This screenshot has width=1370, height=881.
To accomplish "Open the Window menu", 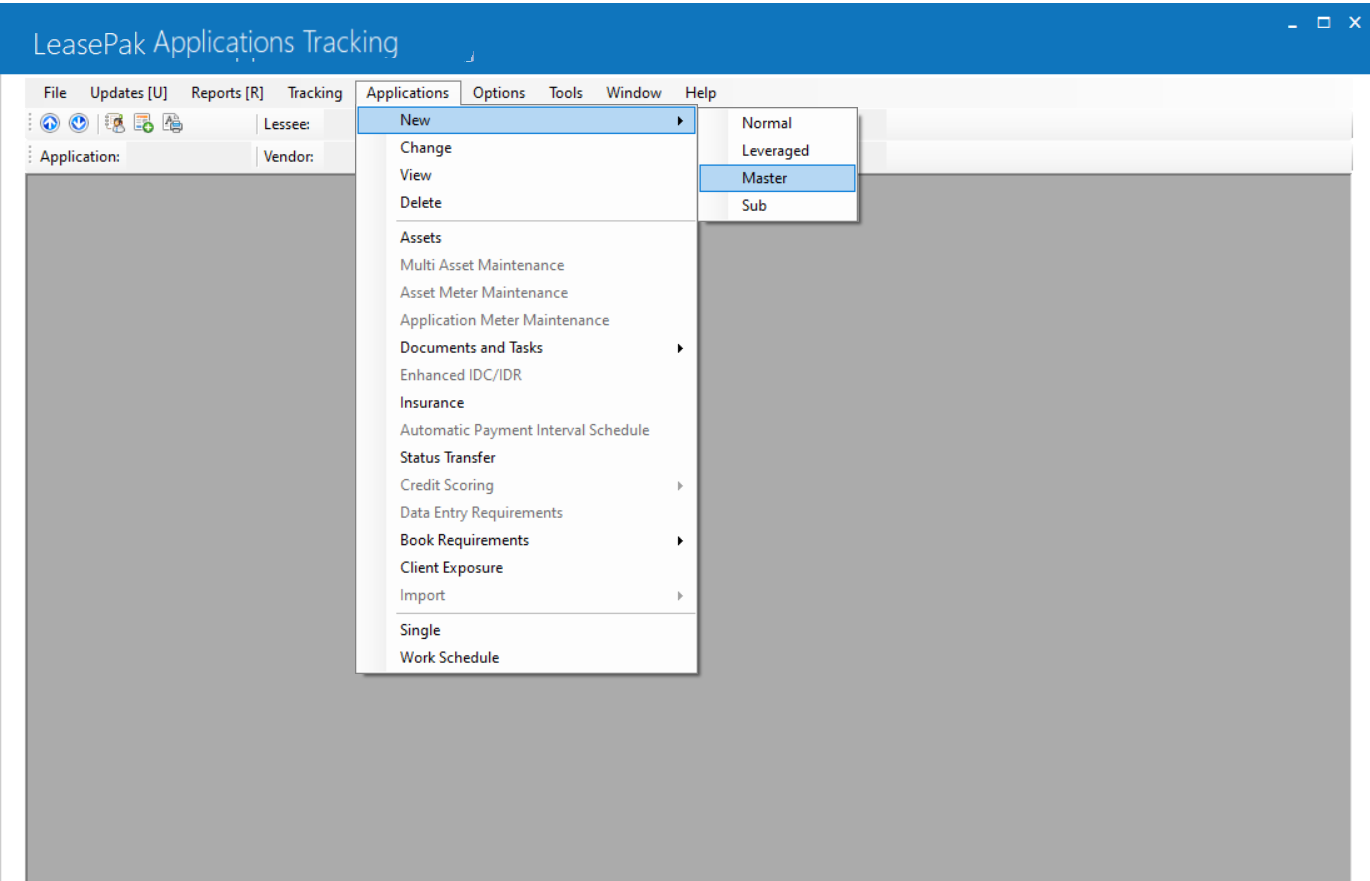I will point(634,93).
